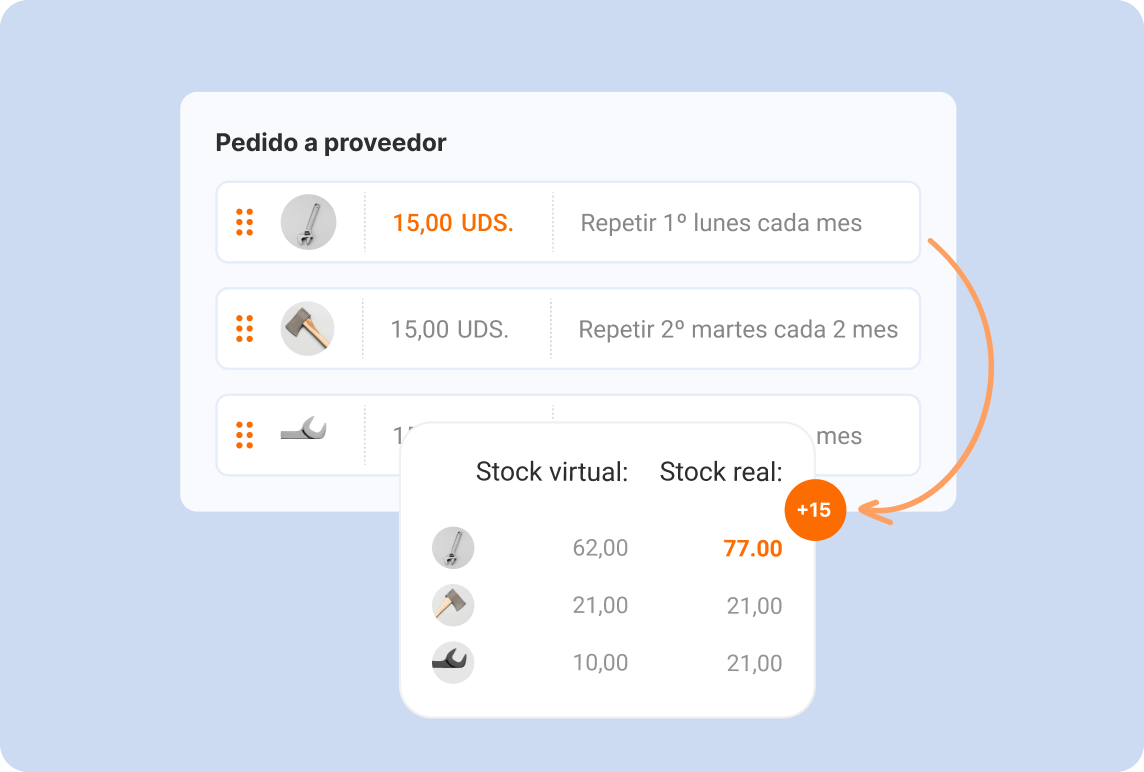The width and height of the screenshot is (1144, 772).
Task: Click the wrench icon in the stock panel
Action: (x=453, y=548)
